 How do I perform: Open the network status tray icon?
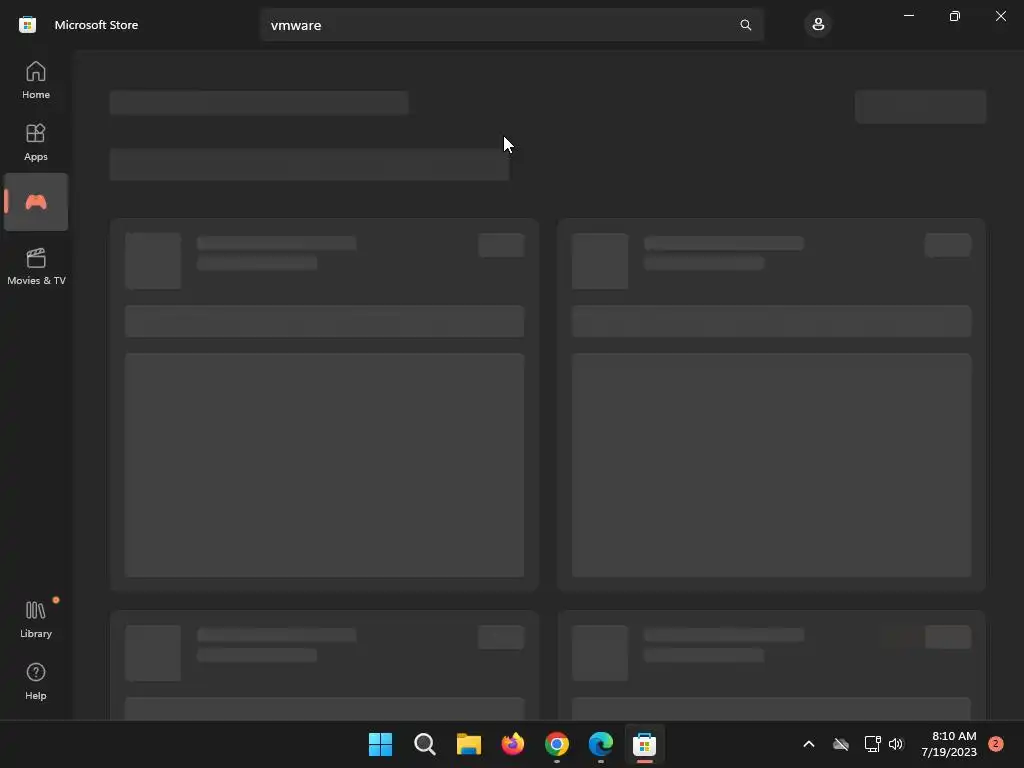(x=872, y=744)
